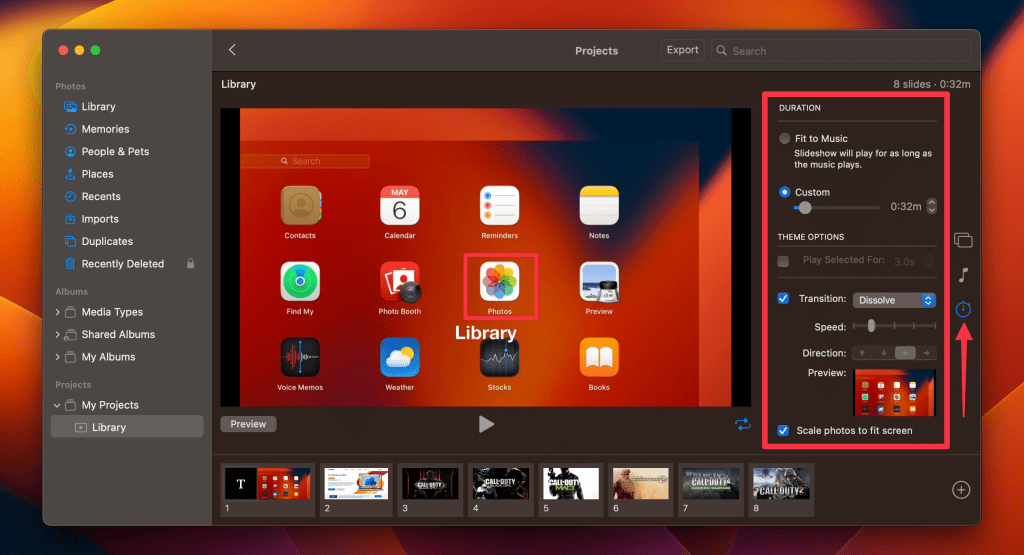This screenshot has width=1024, height=555.
Task: Collapse the My Projects folder
Action: (x=57, y=405)
